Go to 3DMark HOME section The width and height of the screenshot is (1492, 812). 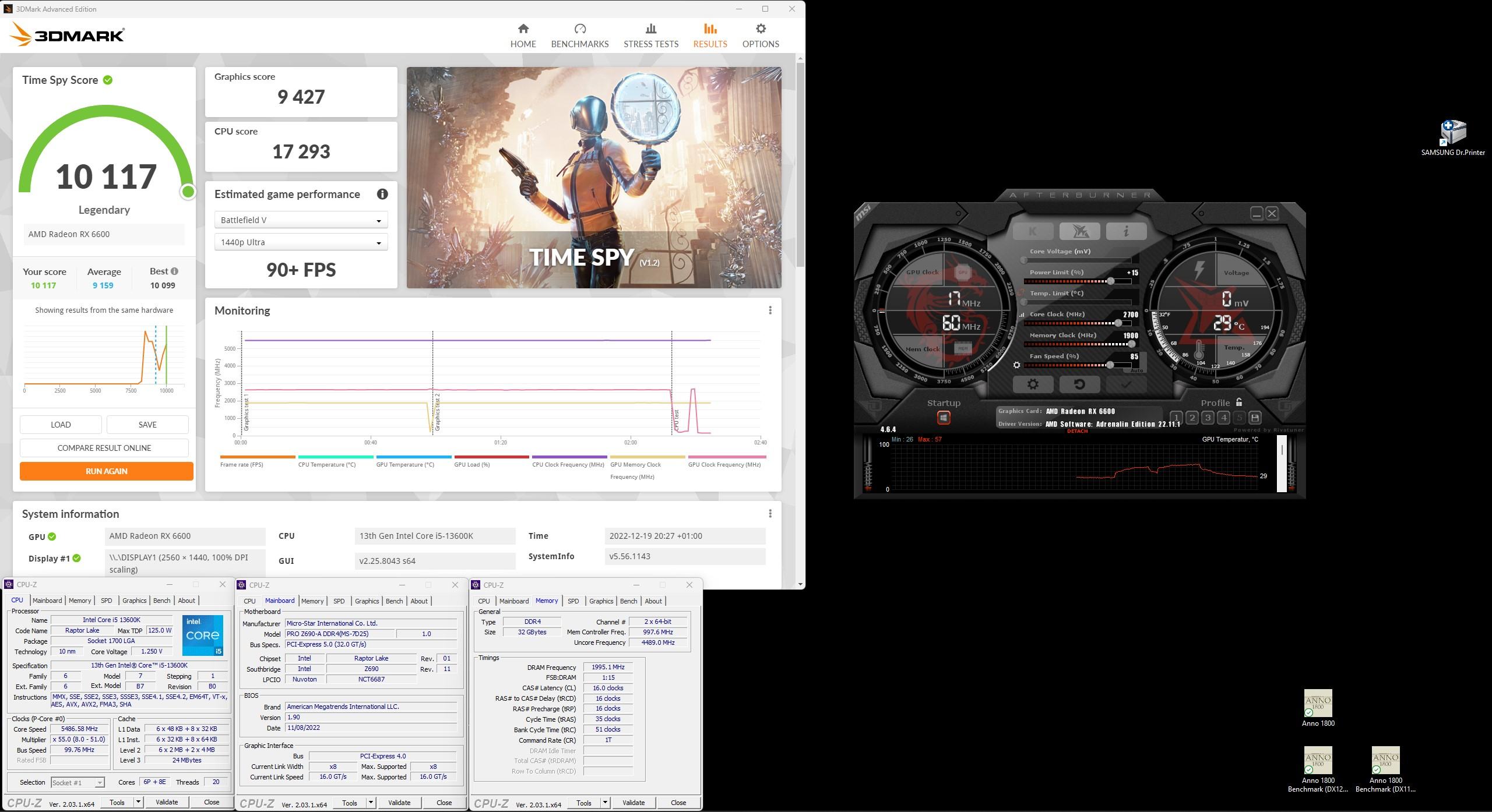(523, 36)
